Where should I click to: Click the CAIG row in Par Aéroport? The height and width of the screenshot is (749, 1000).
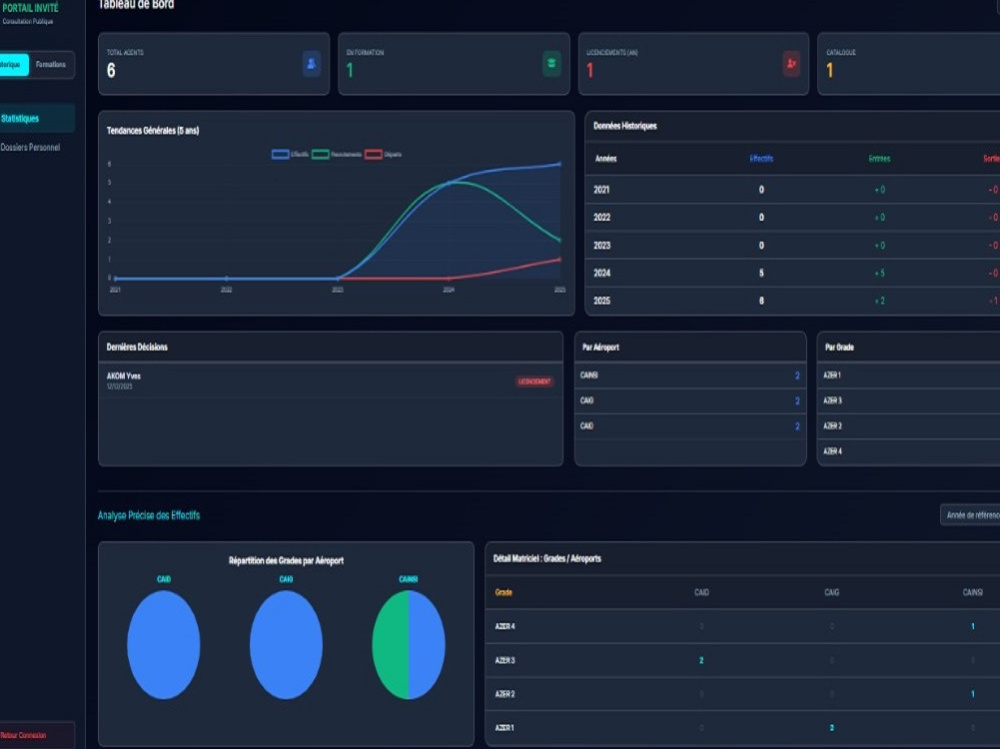pos(690,401)
